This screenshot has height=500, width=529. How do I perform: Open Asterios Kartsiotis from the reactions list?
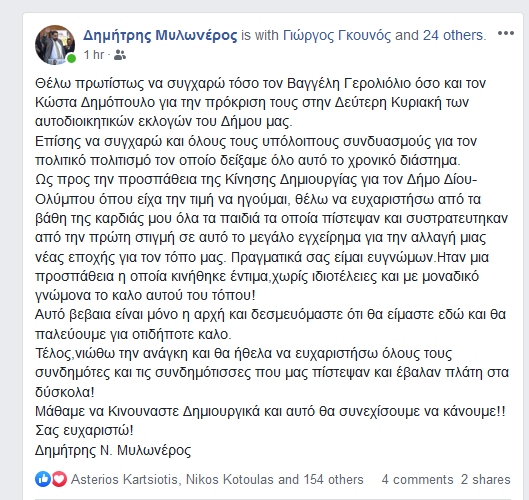click(124, 479)
